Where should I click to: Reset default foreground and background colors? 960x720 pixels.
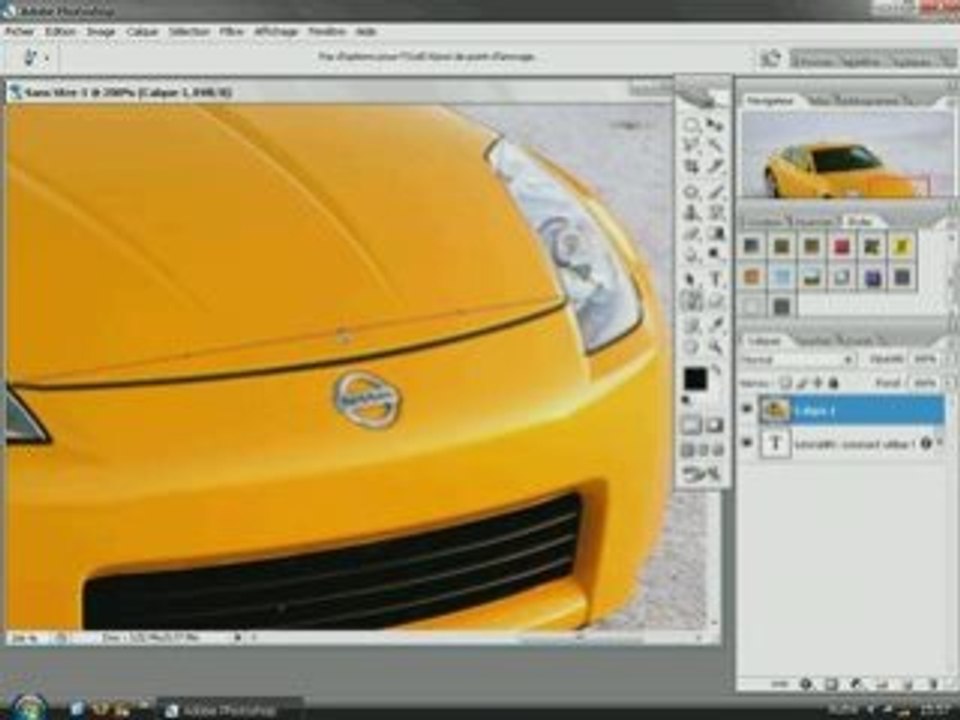[688, 401]
